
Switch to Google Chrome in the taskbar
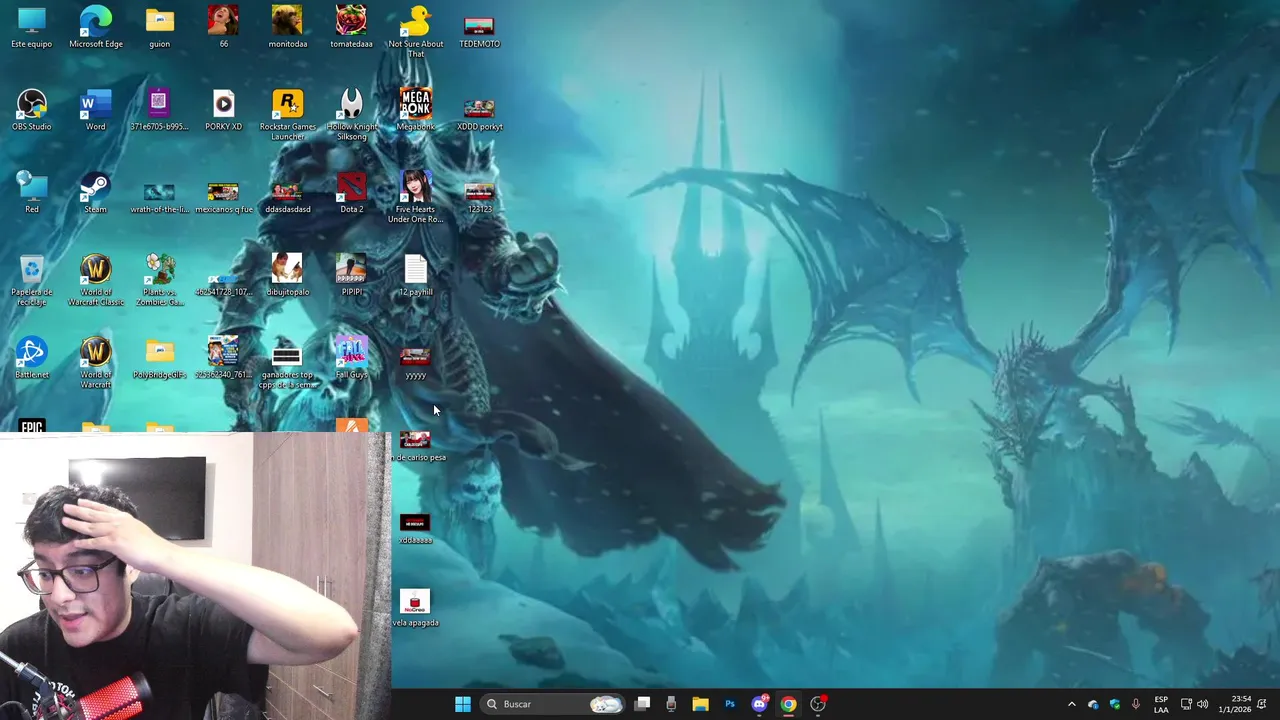pos(788,704)
